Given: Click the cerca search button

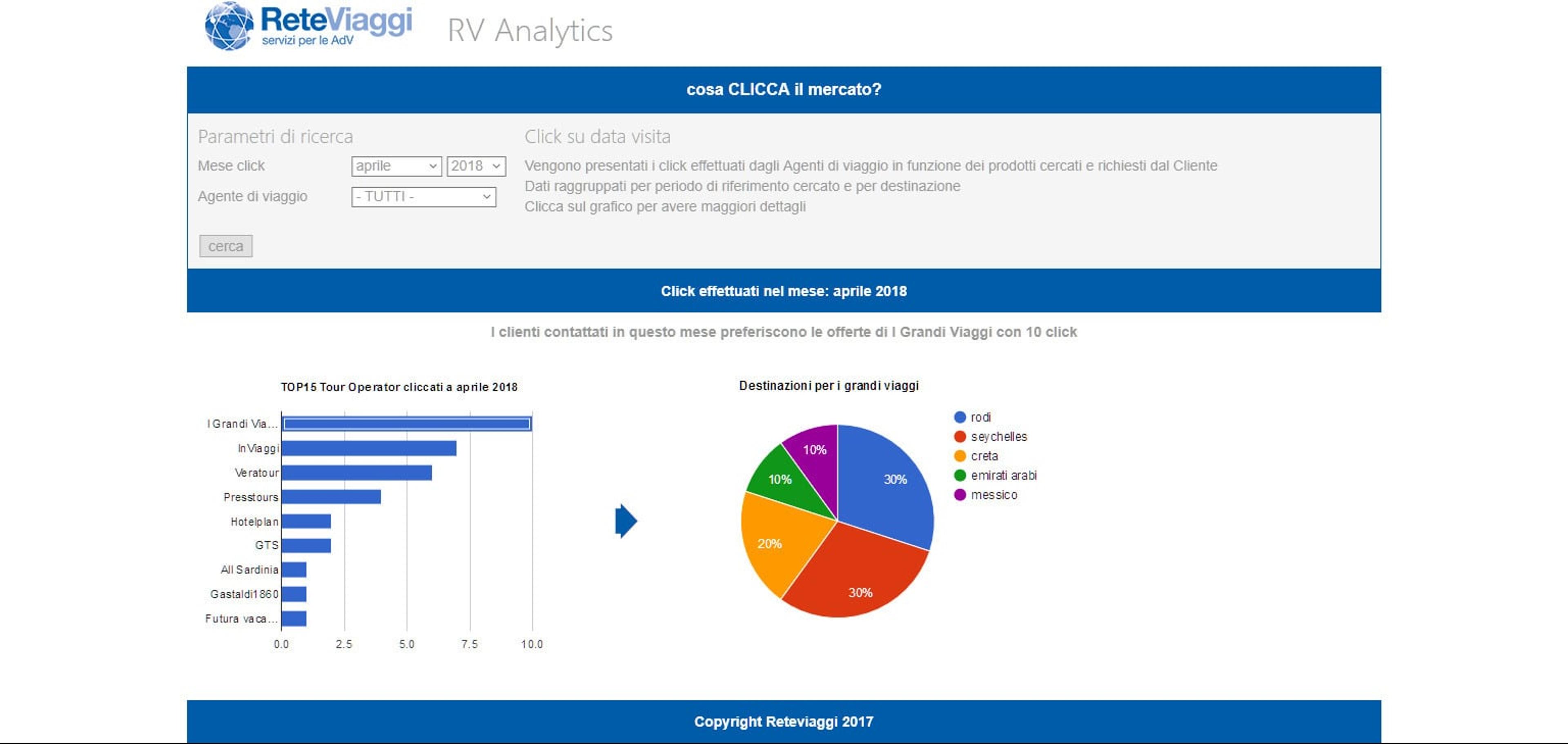Looking at the screenshot, I should pos(226,247).
